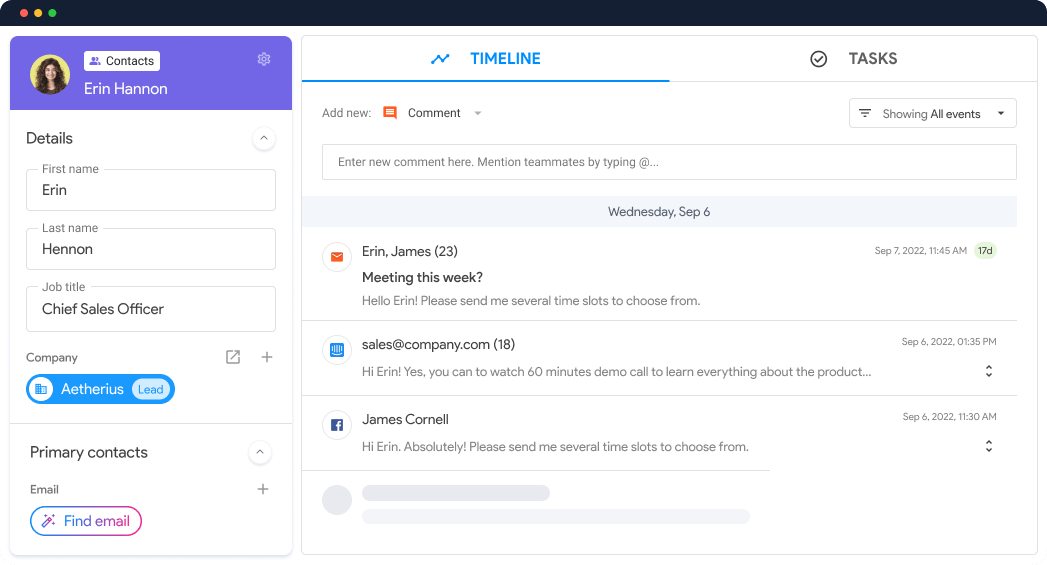Click the Timeline graph icon
The width and height of the screenshot is (1047, 565).
click(440, 59)
